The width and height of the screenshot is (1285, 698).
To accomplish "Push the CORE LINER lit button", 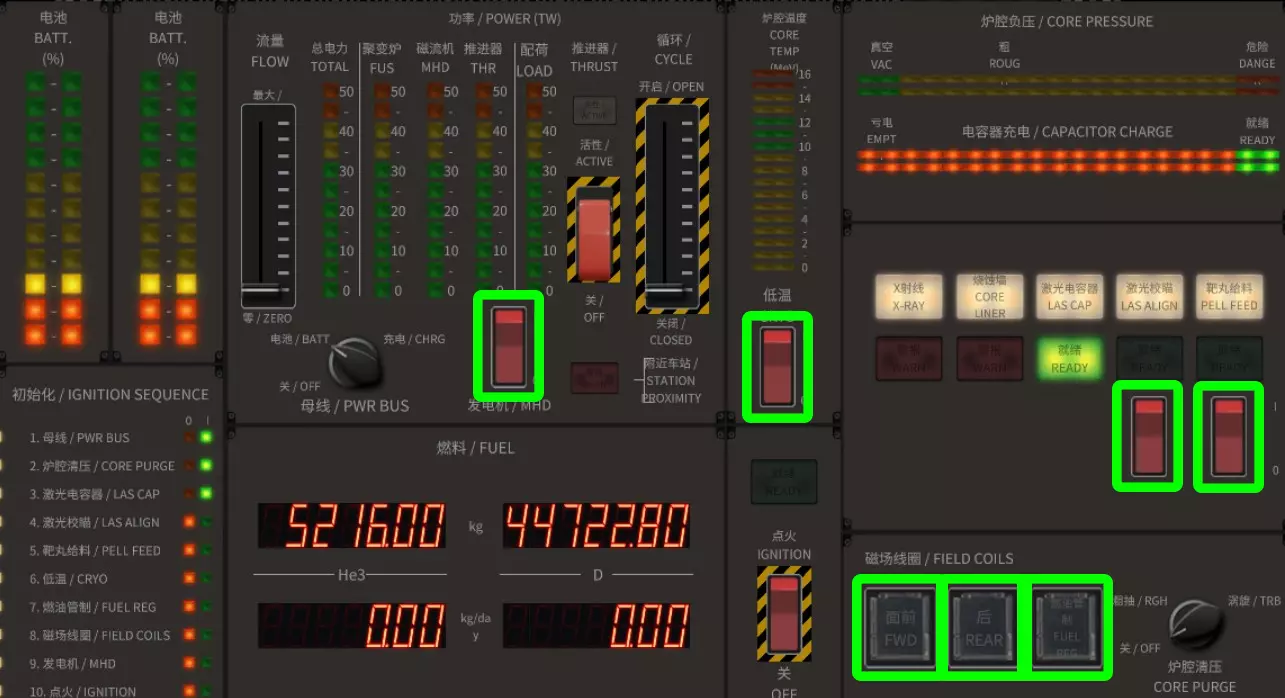I will 989,297.
